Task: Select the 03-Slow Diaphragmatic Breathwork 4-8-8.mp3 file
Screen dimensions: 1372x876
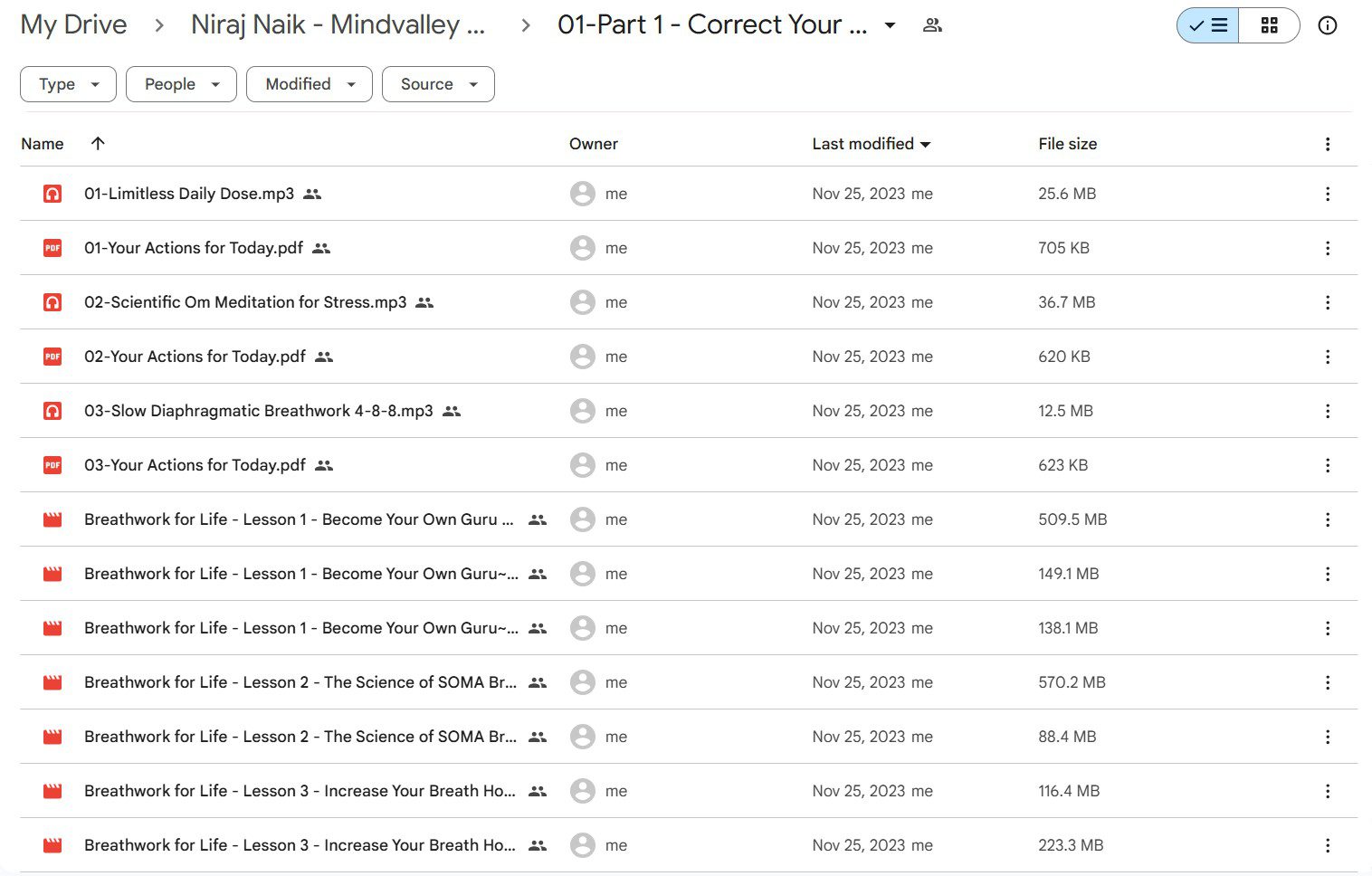Action: click(688, 411)
